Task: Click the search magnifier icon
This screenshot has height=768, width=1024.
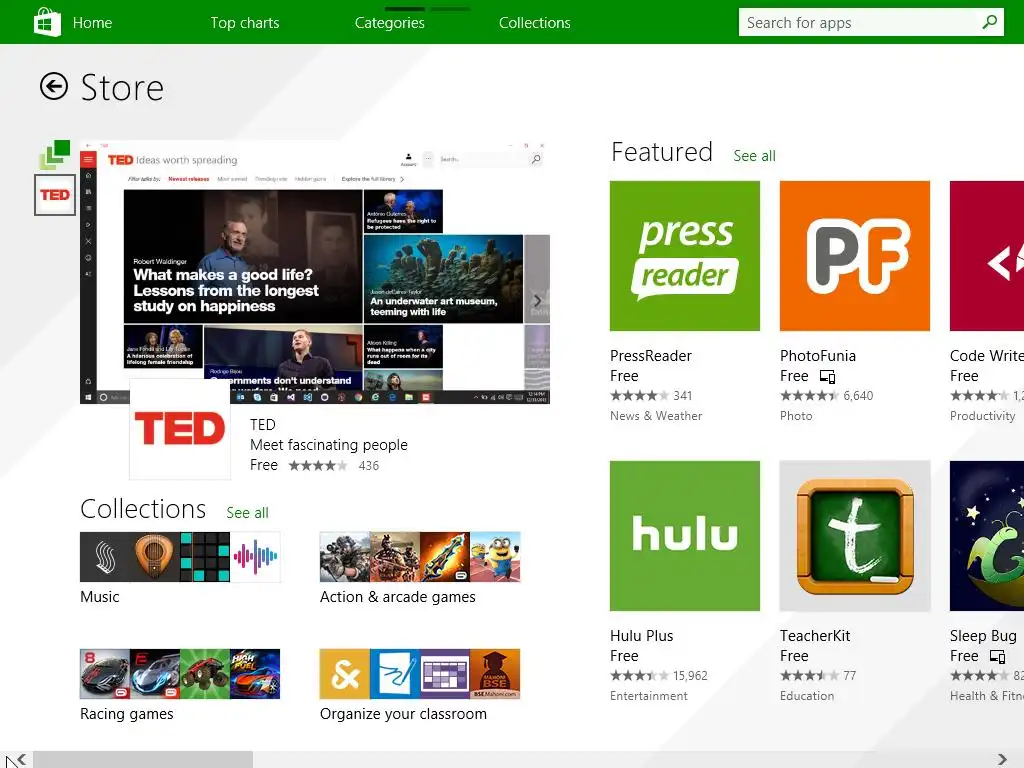Action: click(x=989, y=22)
